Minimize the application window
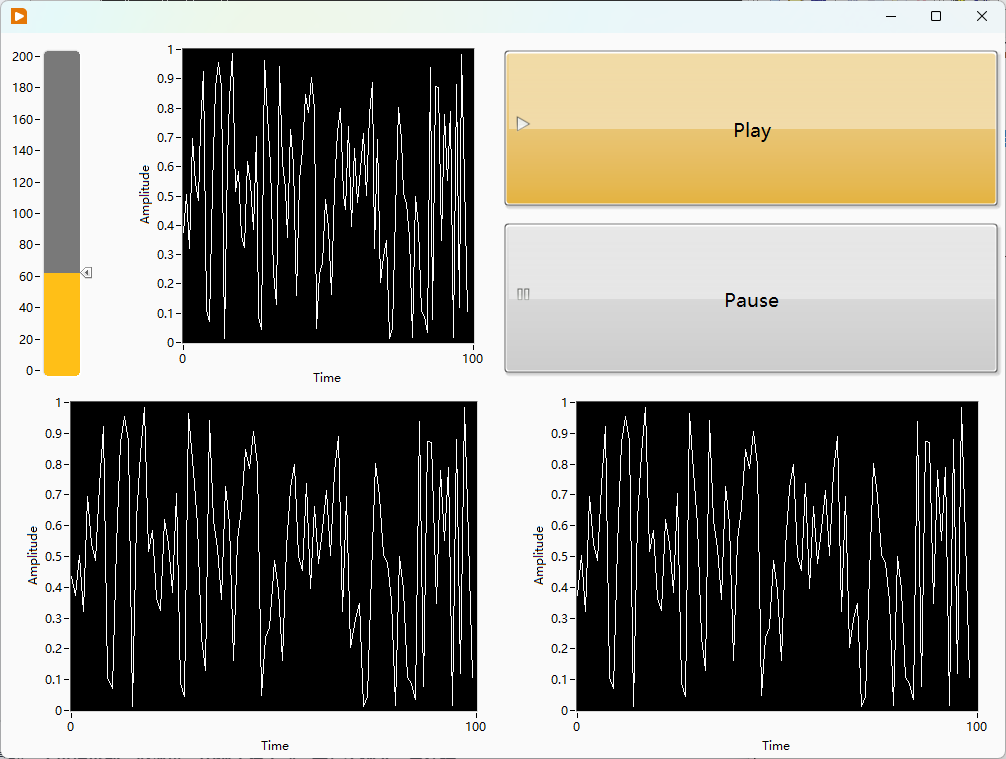 [x=891, y=16]
